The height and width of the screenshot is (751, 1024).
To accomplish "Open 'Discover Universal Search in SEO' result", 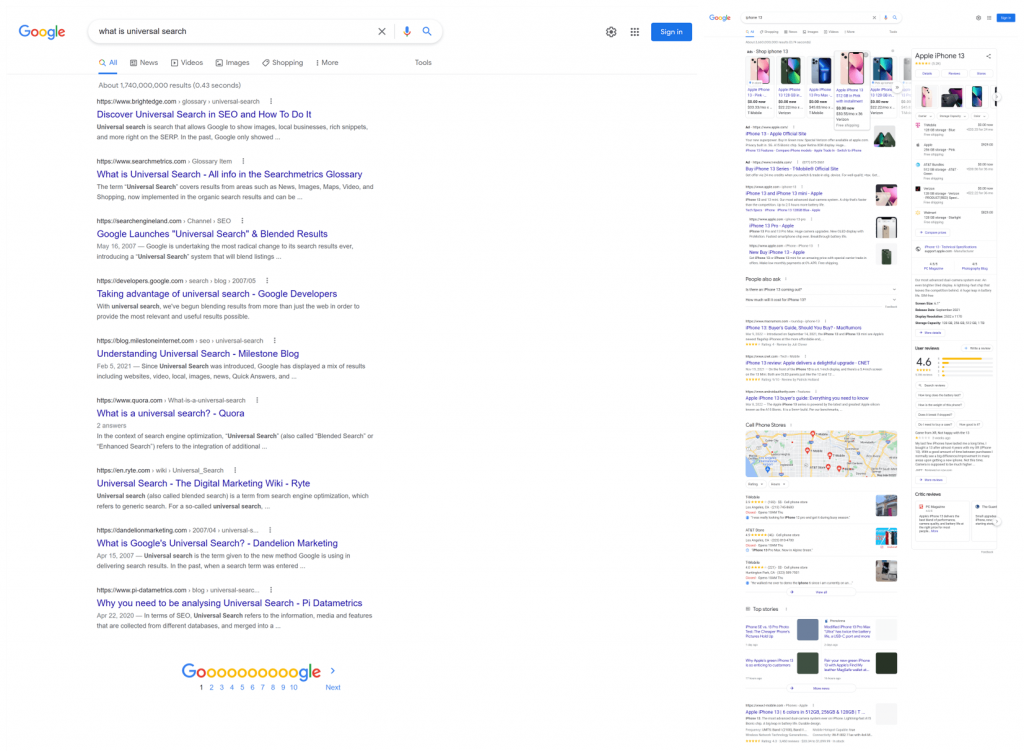I will (204, 114).
